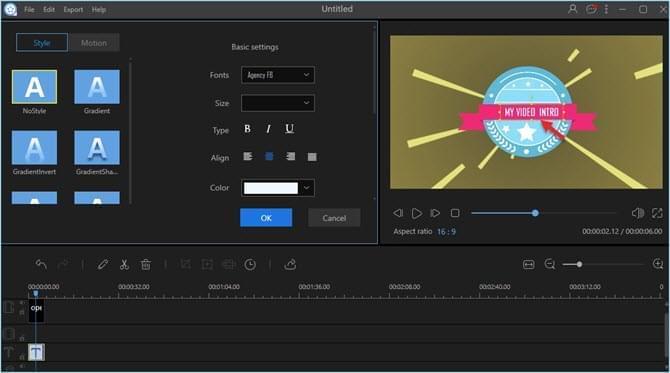Click the fit-timeline-to-width icon
670x373 pixels.
529,265
